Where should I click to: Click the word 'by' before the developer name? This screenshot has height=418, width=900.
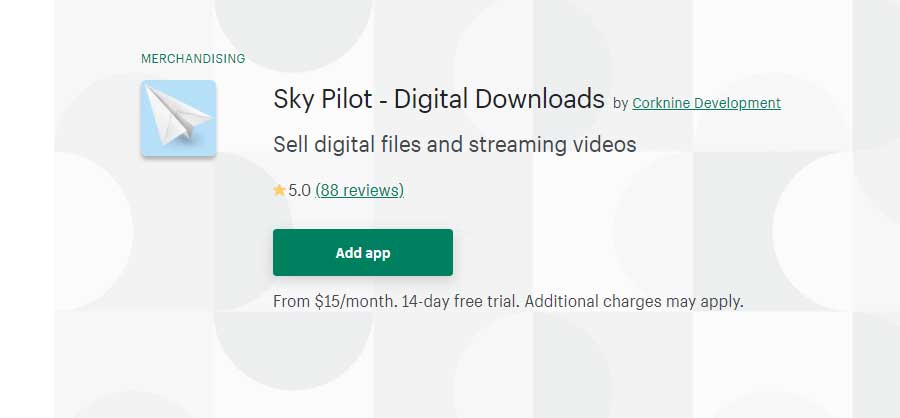(x=620, y=104)
